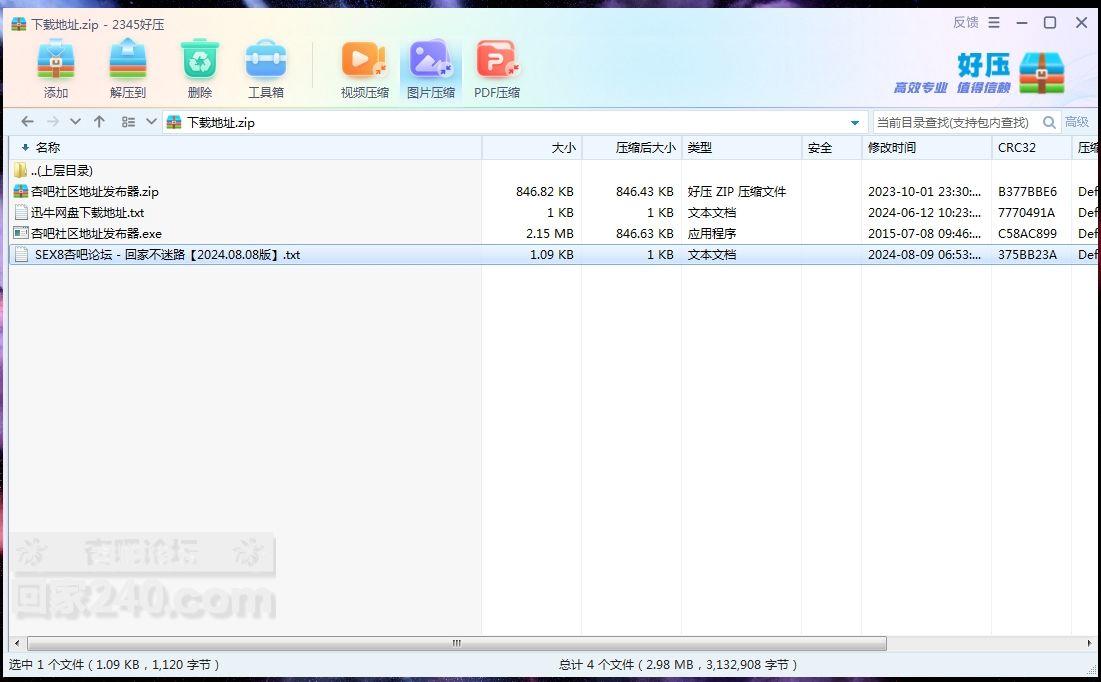The width and height of the screenshot is (1101, 682).
Task: Open 图片压缩 image compression tool
Action: [430, 67]
